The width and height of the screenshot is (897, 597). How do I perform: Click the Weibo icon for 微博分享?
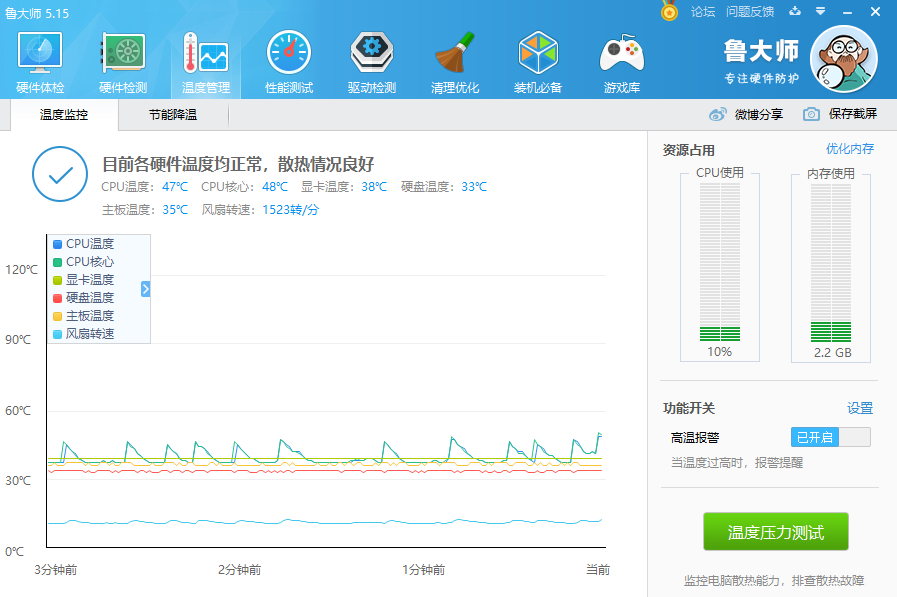[x=717, y=114]
